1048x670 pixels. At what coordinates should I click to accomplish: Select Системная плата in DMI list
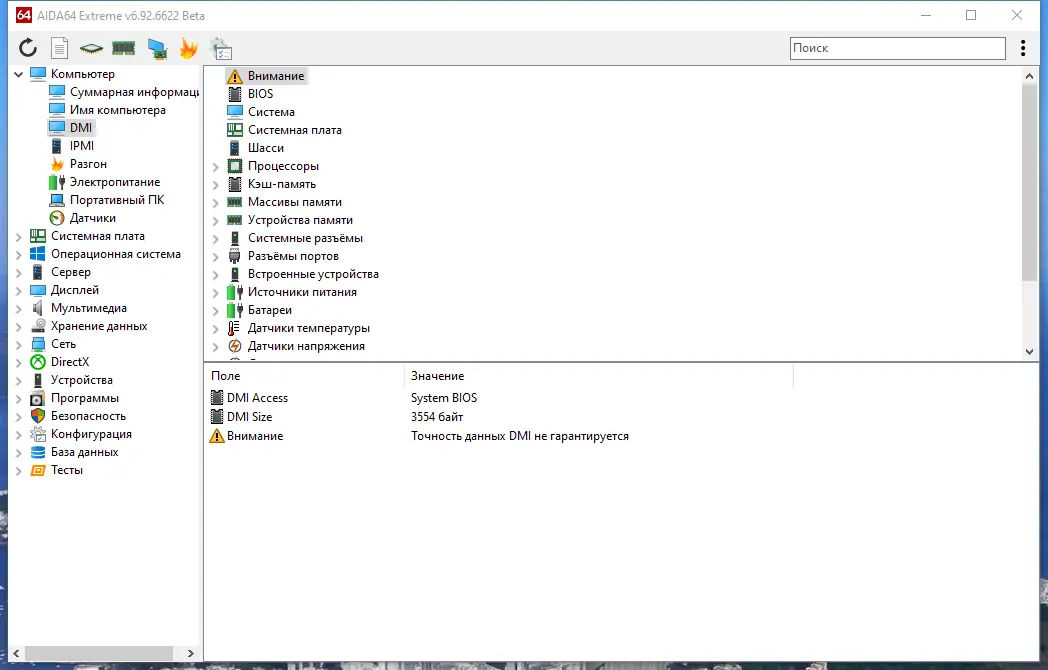[294, 130]
